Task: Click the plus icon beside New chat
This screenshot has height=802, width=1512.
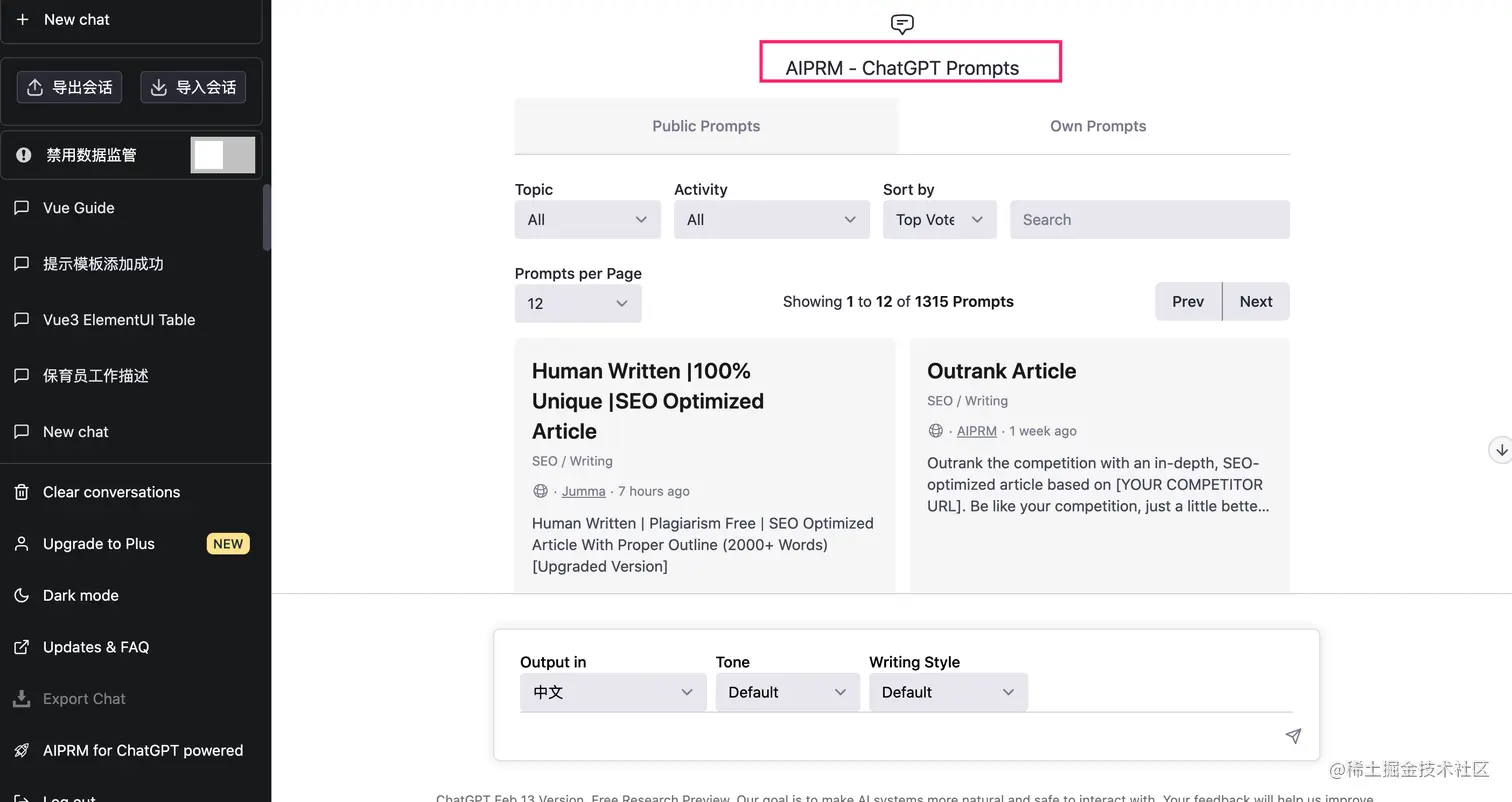Action: 22,19
